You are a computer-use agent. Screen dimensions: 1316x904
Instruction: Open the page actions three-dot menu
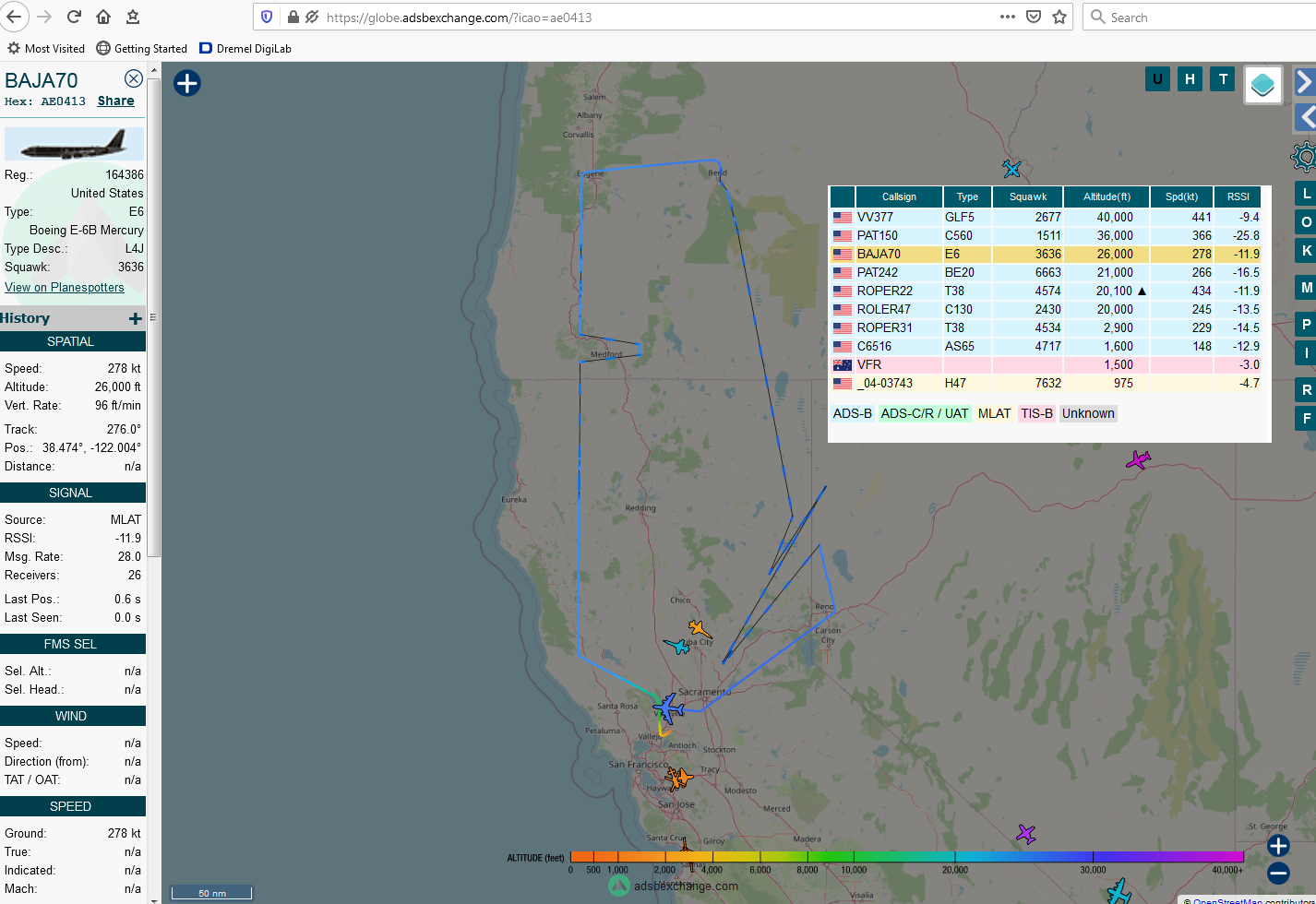pyautogui.click(x=1008, y=17)
